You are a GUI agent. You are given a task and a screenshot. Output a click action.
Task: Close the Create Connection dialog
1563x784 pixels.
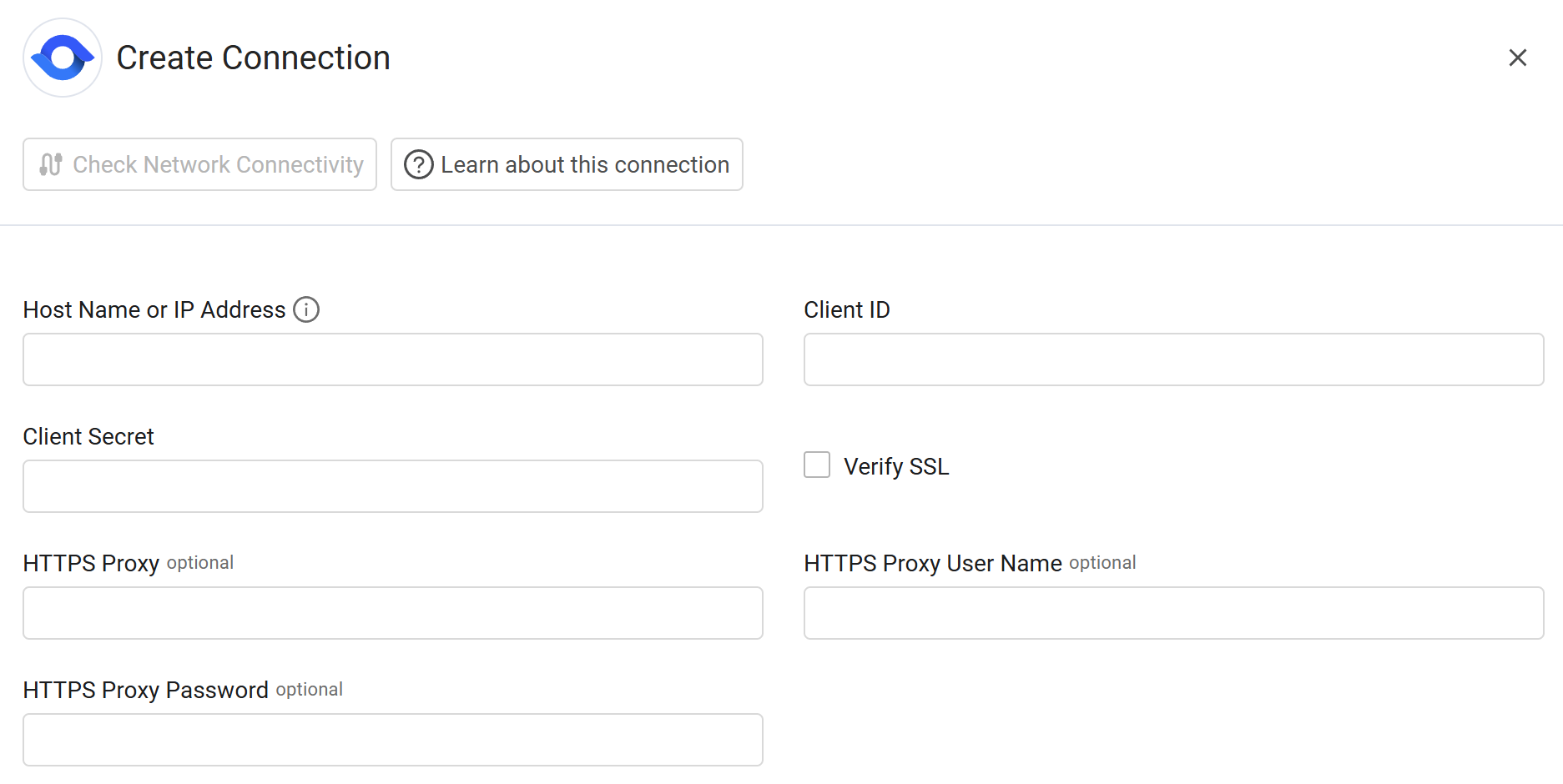[x=1517, y=58]
